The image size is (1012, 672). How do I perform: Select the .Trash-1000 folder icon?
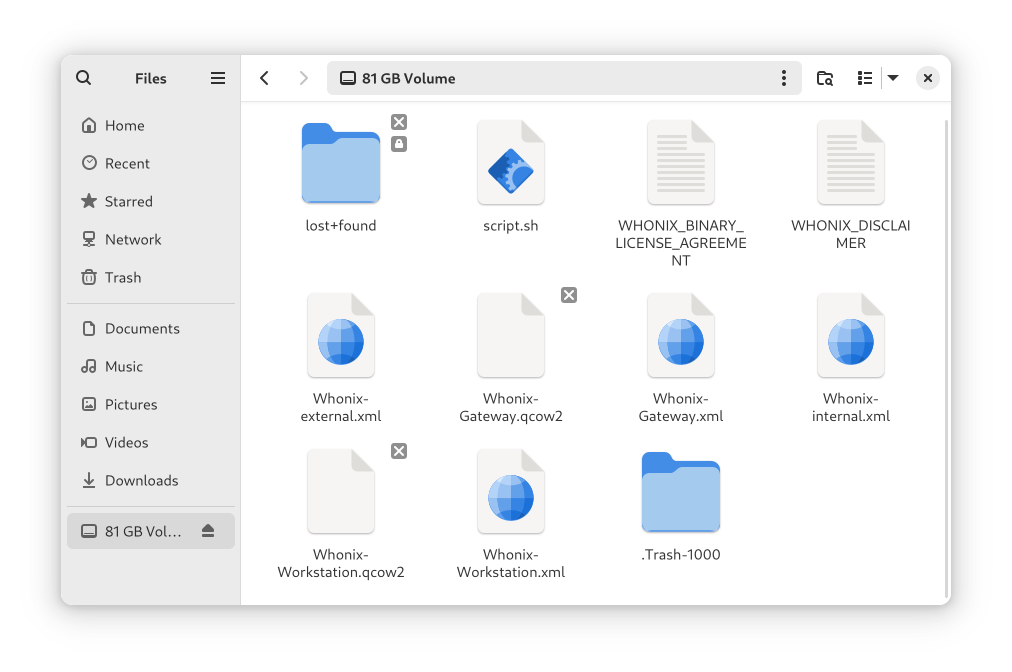point(681,492)
